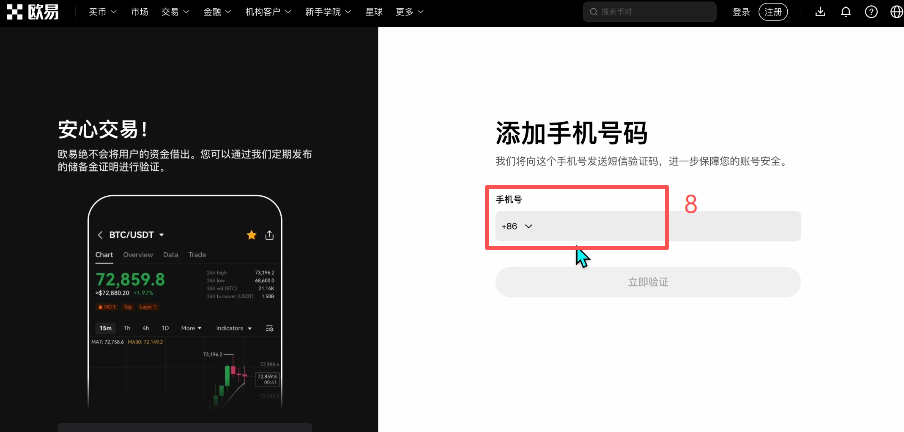904x432 pixels.
Task: Expand the 机构客户 menu
Action: click(268, 12)
